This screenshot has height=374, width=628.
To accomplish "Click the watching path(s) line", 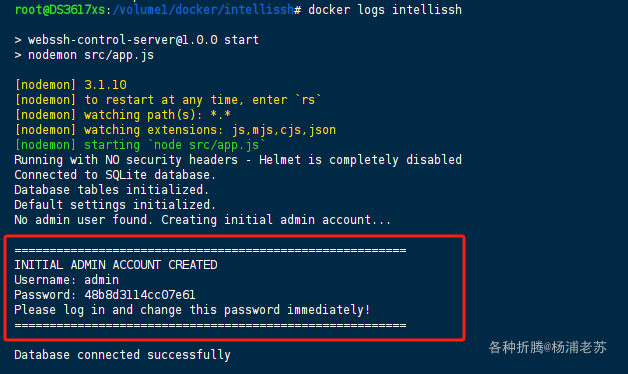I will 123,115.
